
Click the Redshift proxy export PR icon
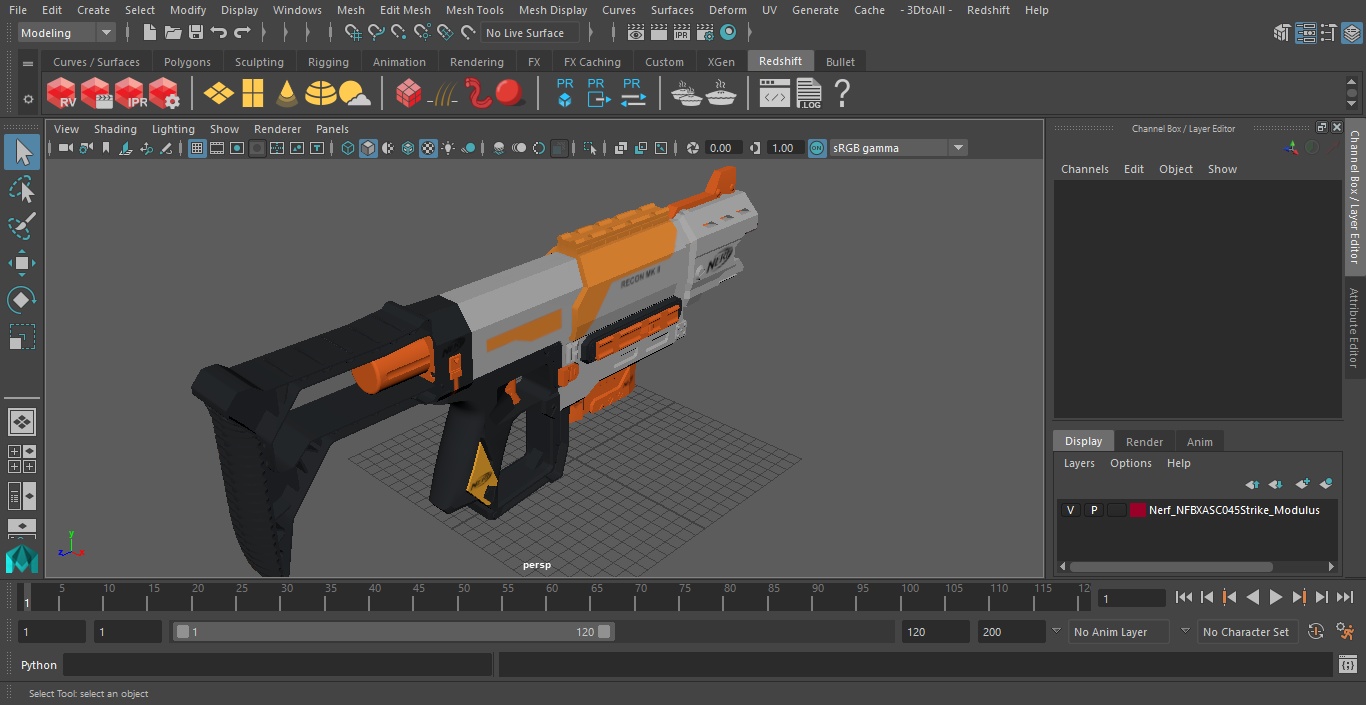597,94
